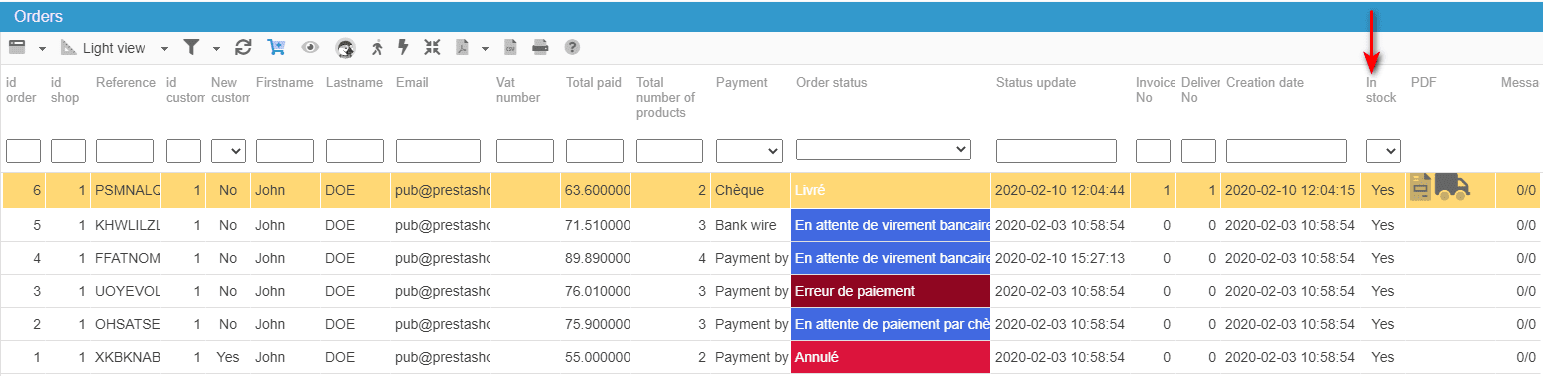This screenshot has width=1543, height=376.
Task: Open the PrestaShop back office icon
Action: tap(345, 47)
